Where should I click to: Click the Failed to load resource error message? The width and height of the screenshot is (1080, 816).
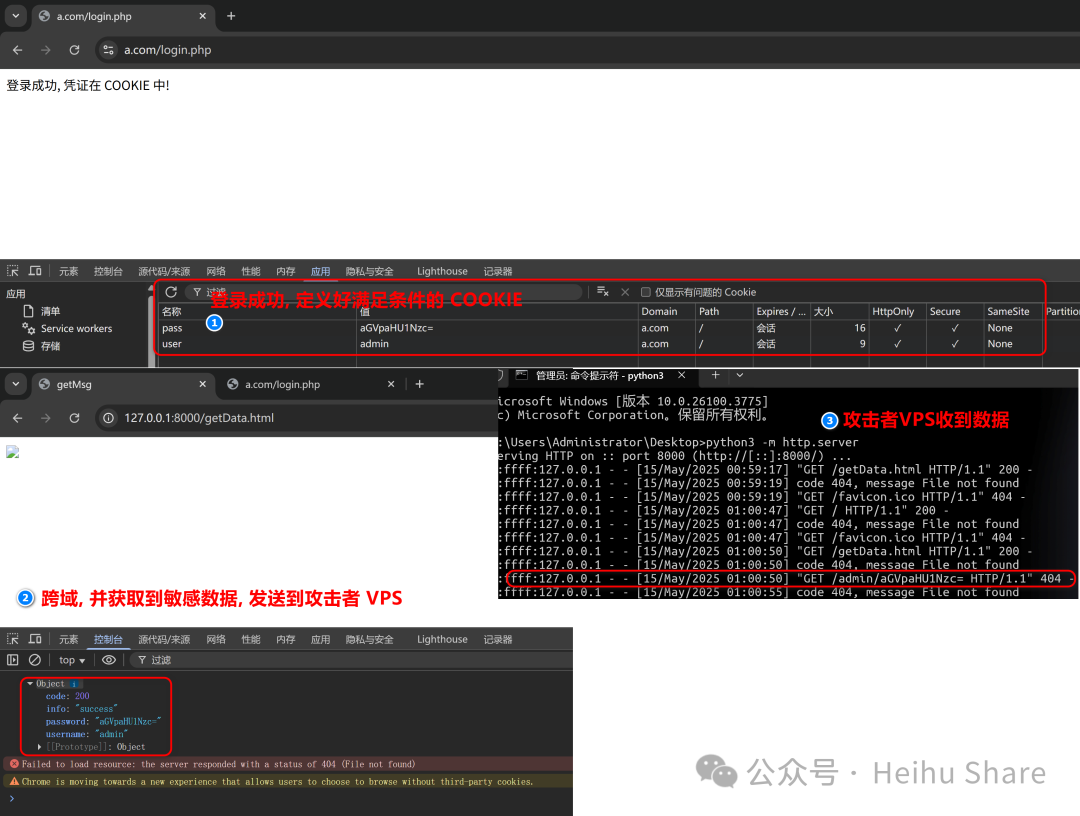coord(218,764)
